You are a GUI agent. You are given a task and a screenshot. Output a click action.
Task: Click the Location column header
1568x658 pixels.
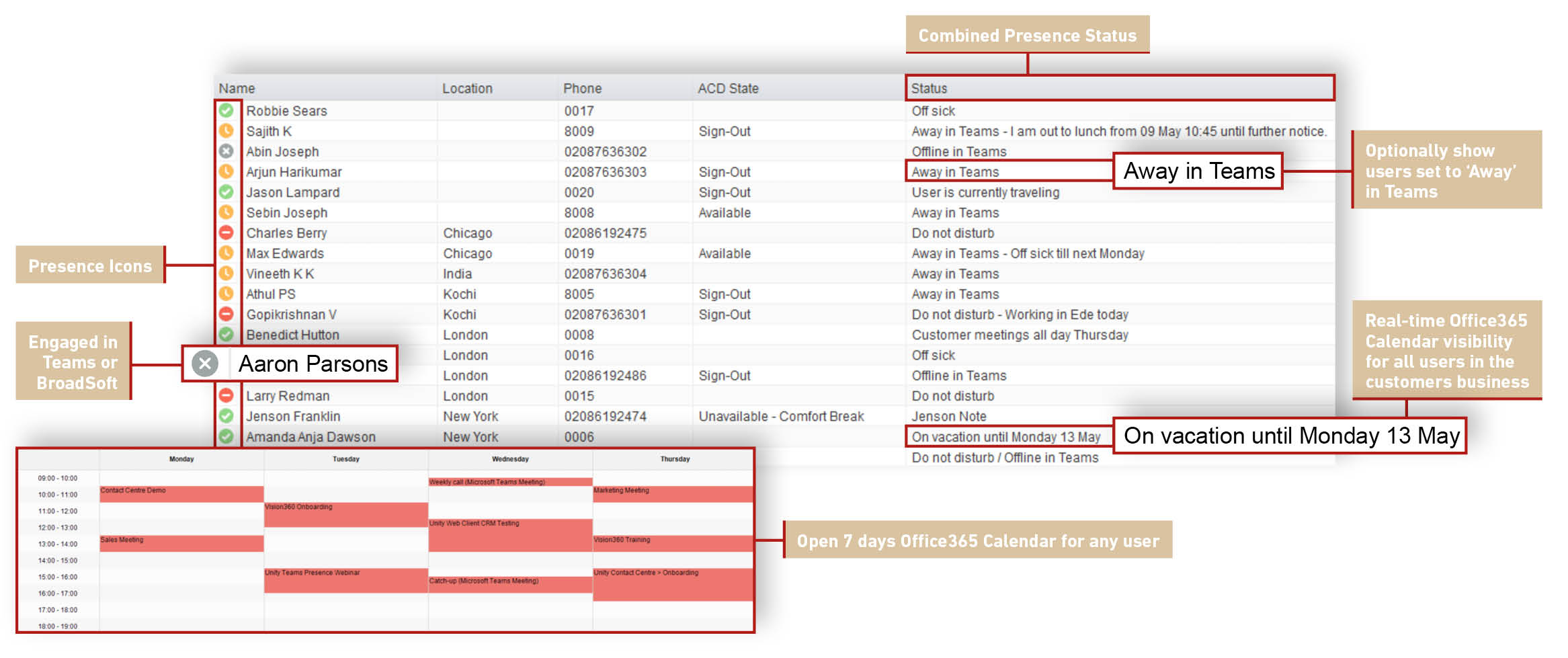click(x=467, y=88)
